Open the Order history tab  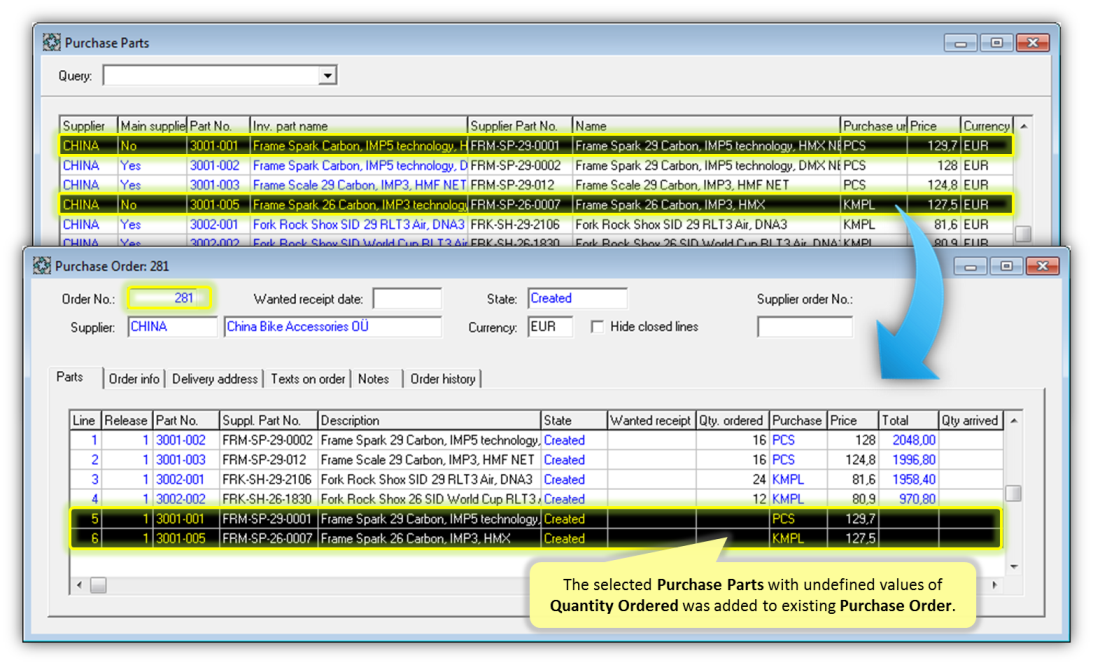click(x=443, y=378)
